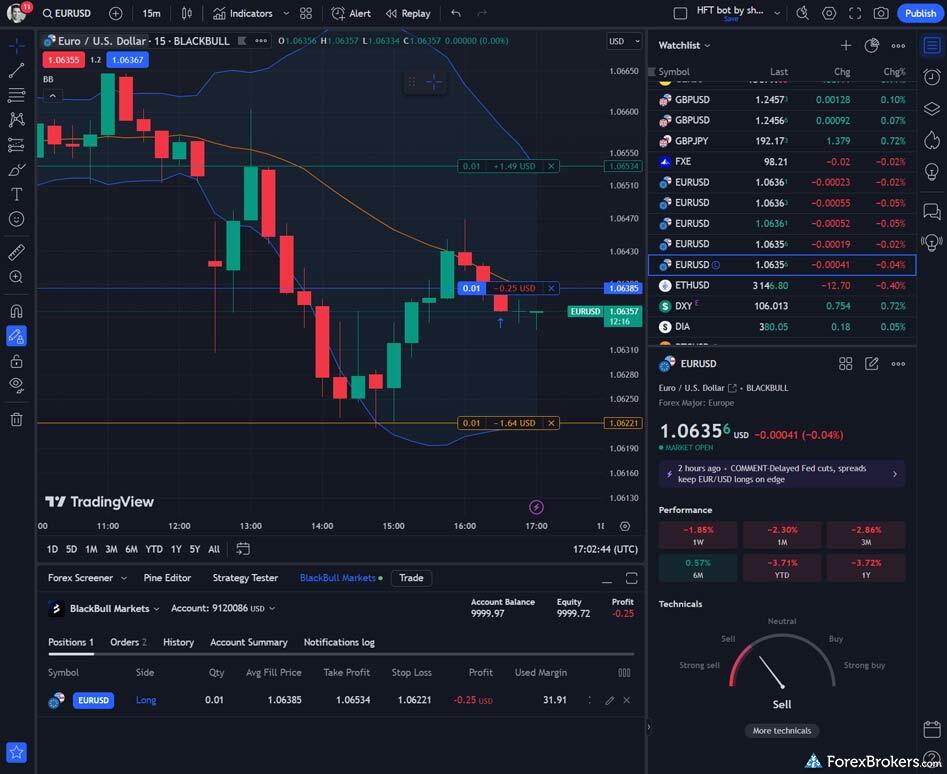Take a chart snapshot with camera icon
This screenshot has height=774, width=947.
click(881, 13)
